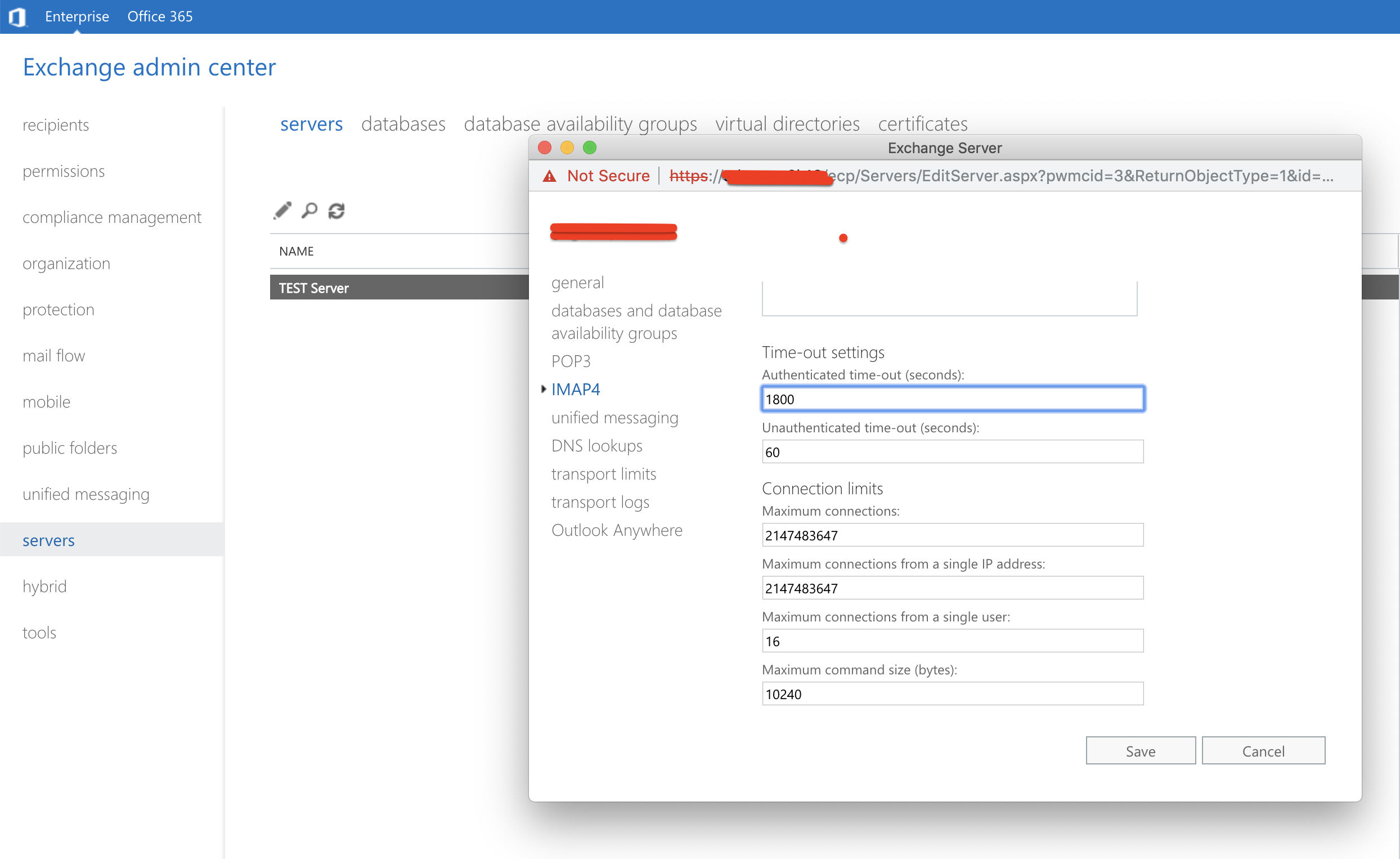Switch to virtual directories tab
This screenshot has width=1400, height=859.
(787, 124)
